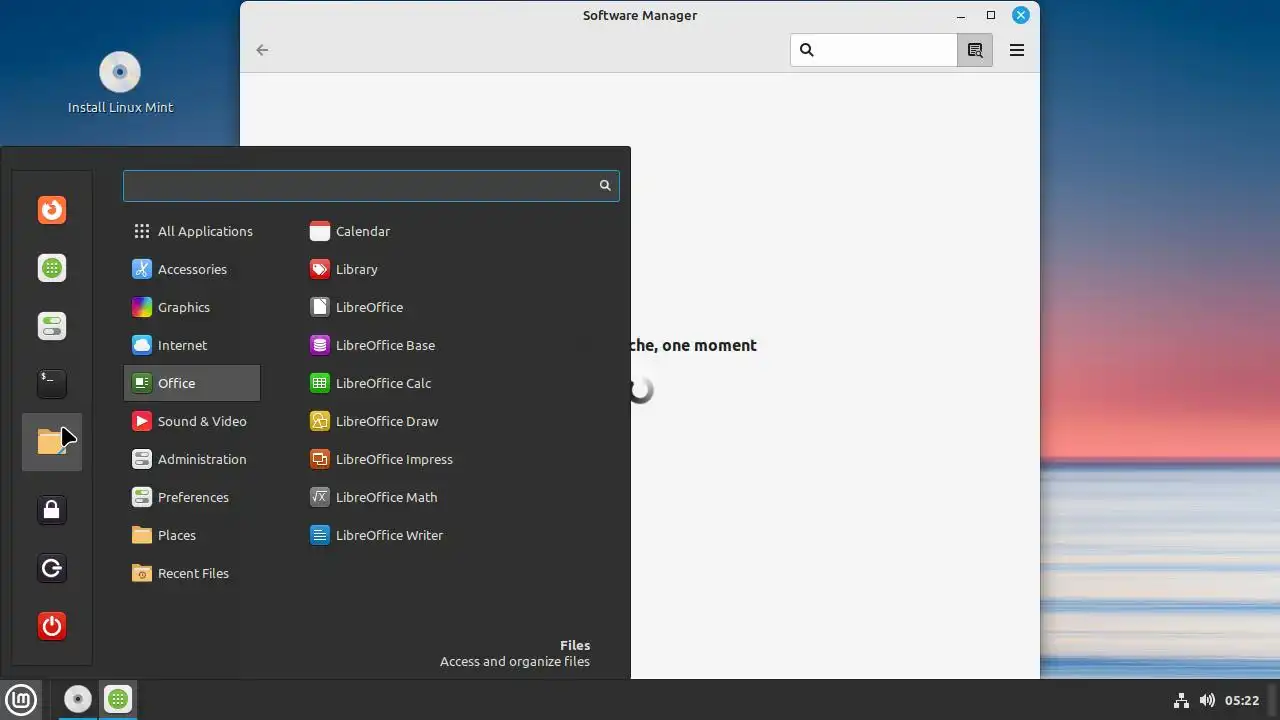Click the Linux Mint menu button in panel
The image size is (1280, 720).
(21, 700)
